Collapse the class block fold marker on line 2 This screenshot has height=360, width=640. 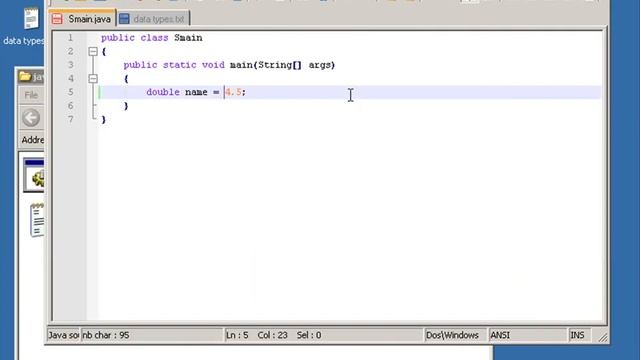click(93, 51)
